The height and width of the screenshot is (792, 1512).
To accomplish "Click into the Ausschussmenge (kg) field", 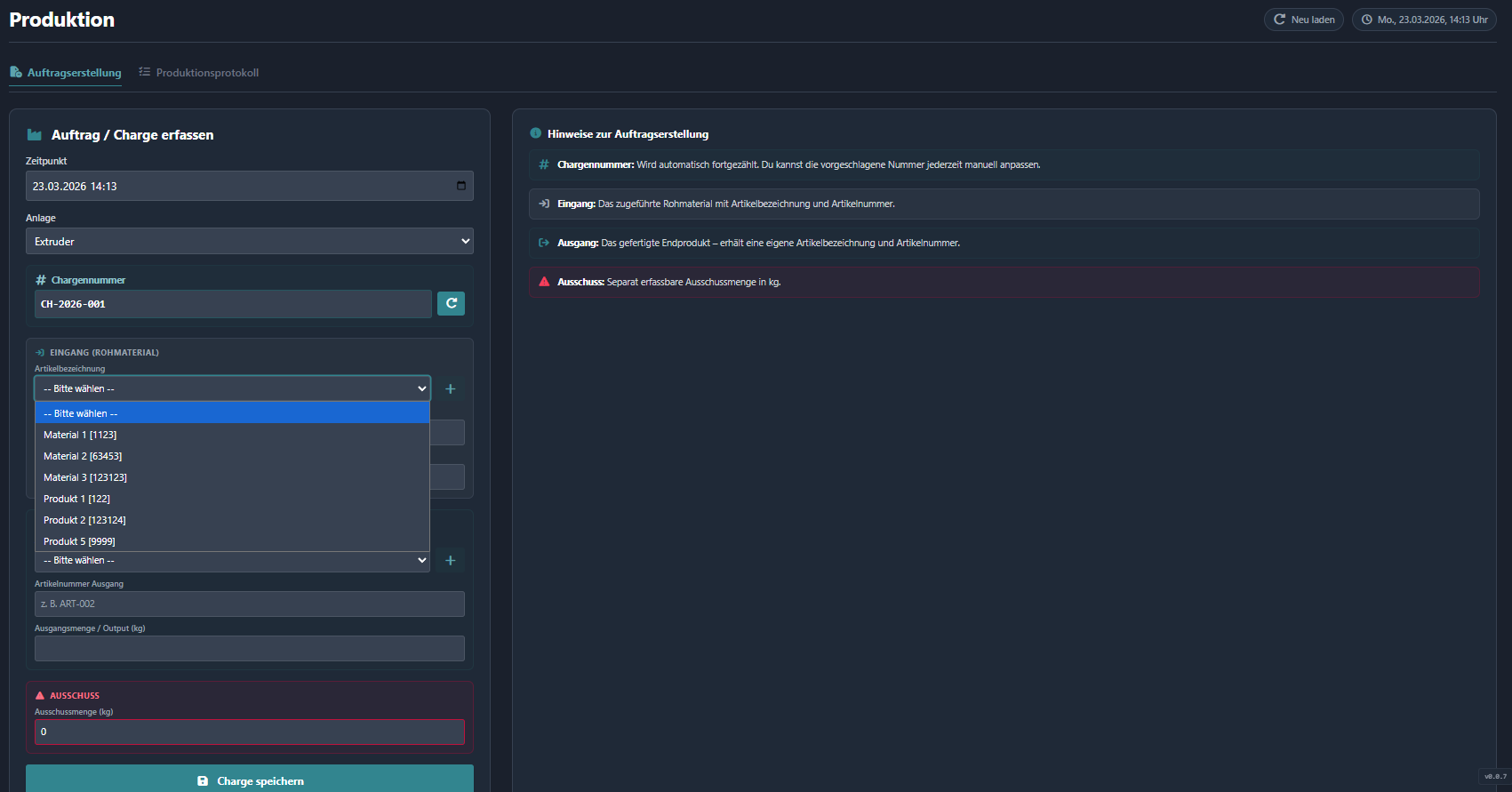I will pyautogui.click(x=249, y=732).
